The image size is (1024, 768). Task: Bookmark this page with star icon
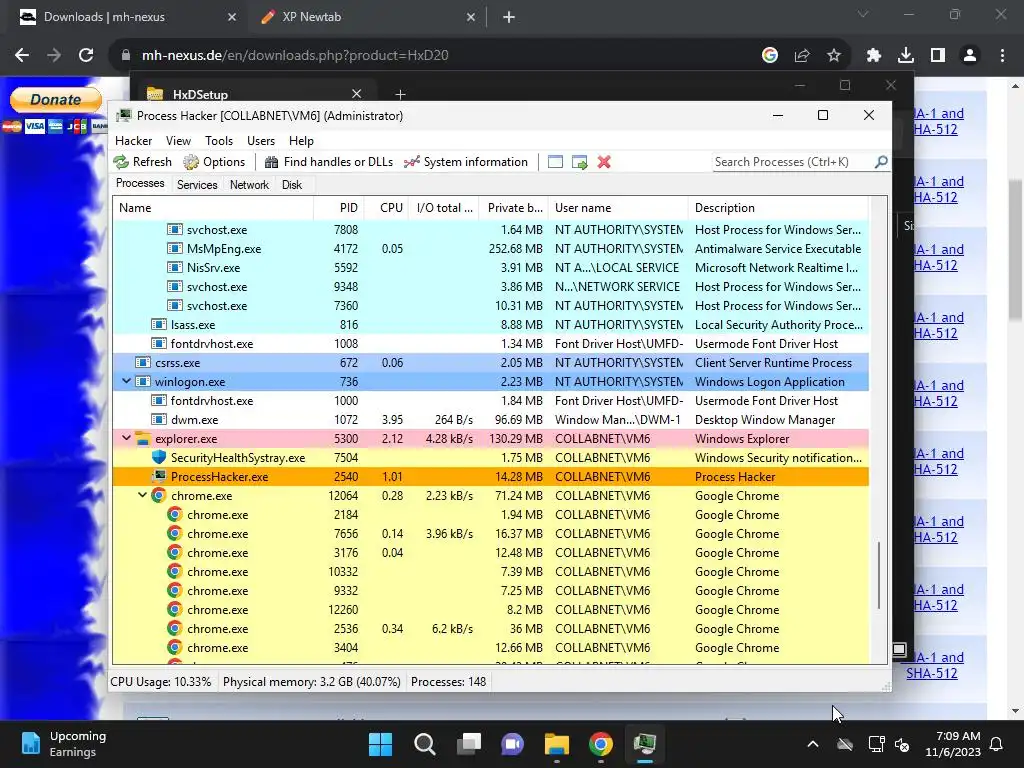pyautogui.click(x=834, y=56)
